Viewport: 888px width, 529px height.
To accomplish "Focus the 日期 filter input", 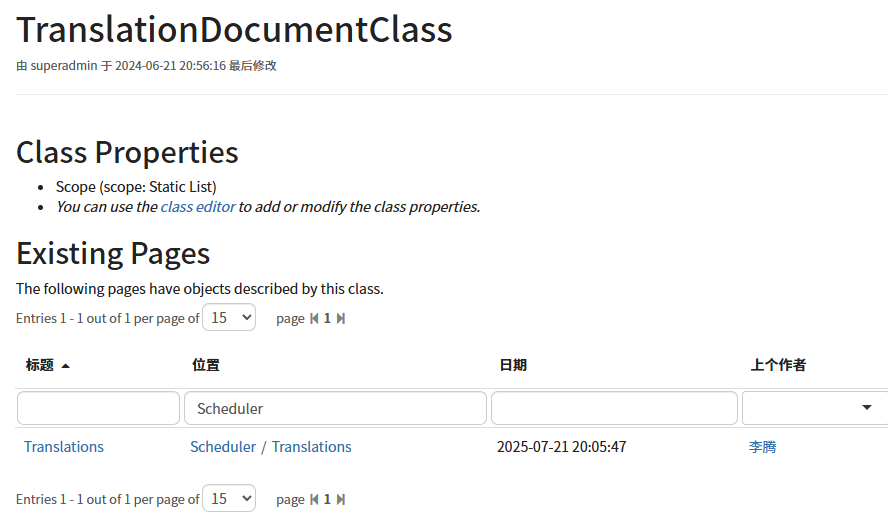I will click(614, 408).
